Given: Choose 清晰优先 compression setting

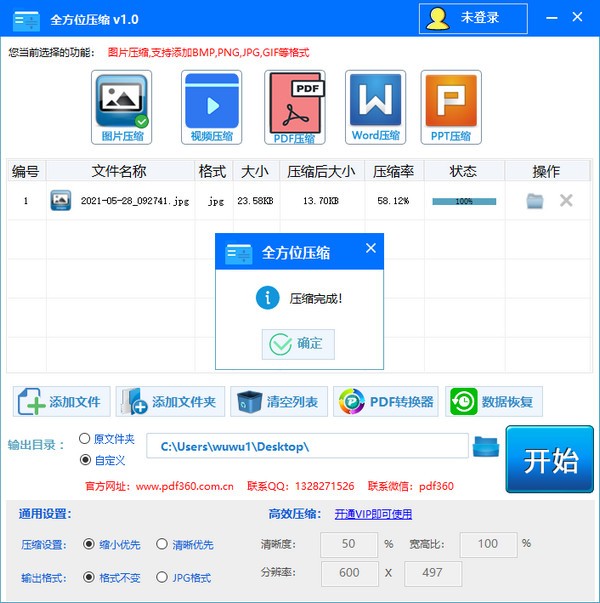Looking at the screenshot, I should pyautogui.click(x=162, y=545).
